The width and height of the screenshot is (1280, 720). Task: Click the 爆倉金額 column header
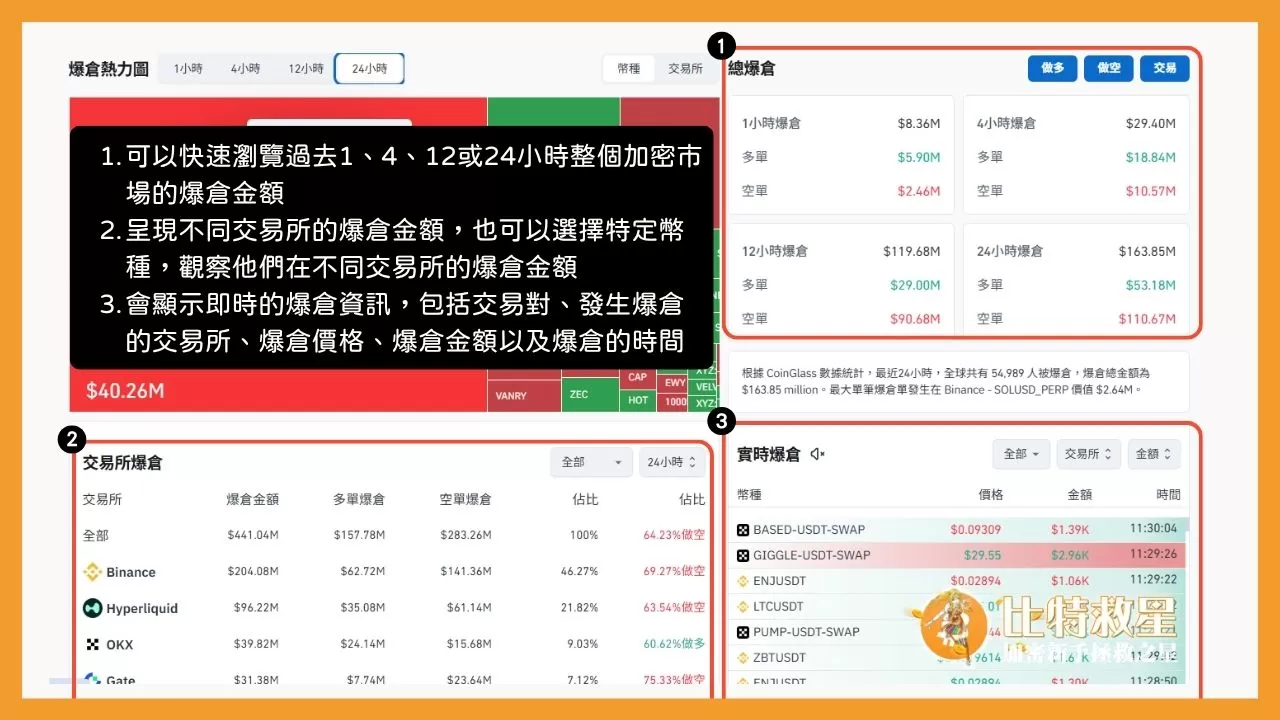253,499
